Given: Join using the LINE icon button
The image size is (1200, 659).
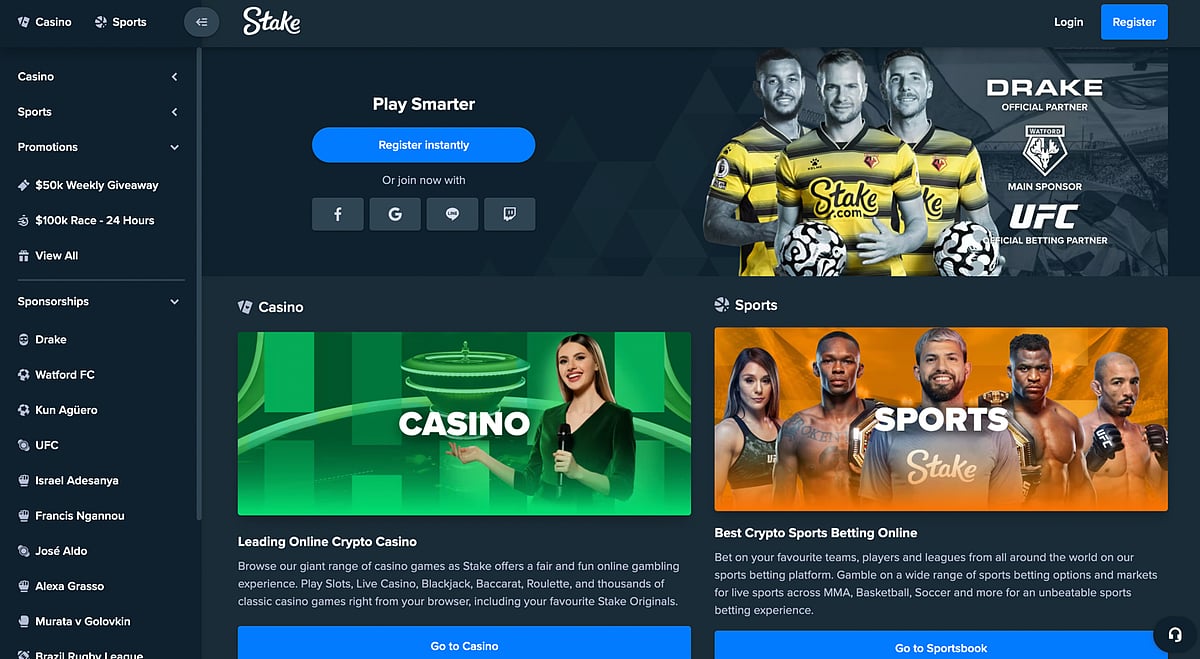Looking at the screenshot, I should point(452,214).
